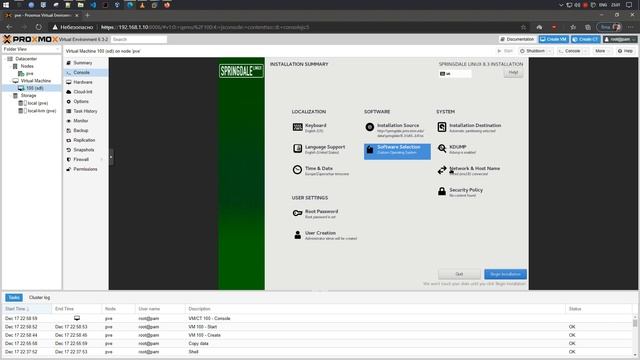640x360 pixels.
Task: Click the installer Help button
Action: point(513,73)
